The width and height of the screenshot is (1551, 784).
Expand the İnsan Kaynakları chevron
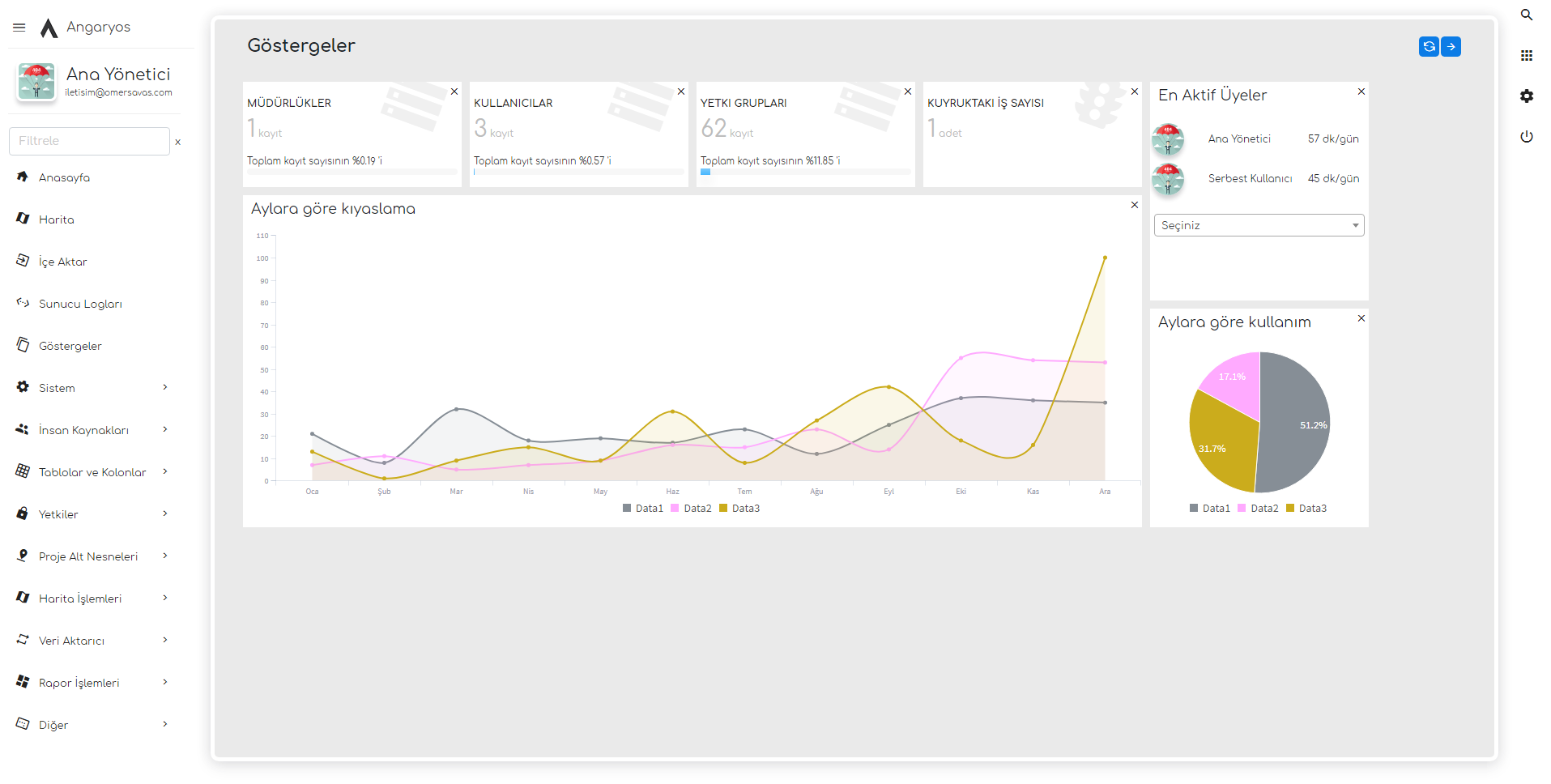click(165, 429)
